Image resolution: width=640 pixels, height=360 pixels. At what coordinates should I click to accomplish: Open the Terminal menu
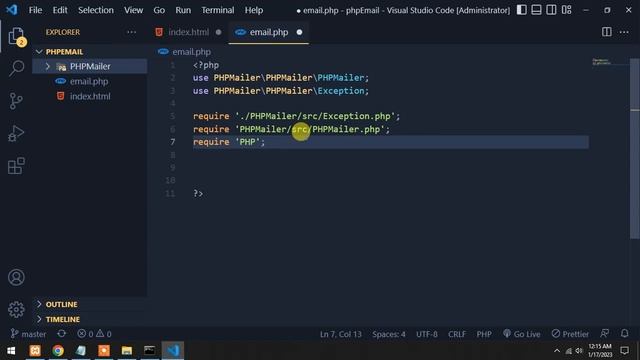tap(218, 10)
